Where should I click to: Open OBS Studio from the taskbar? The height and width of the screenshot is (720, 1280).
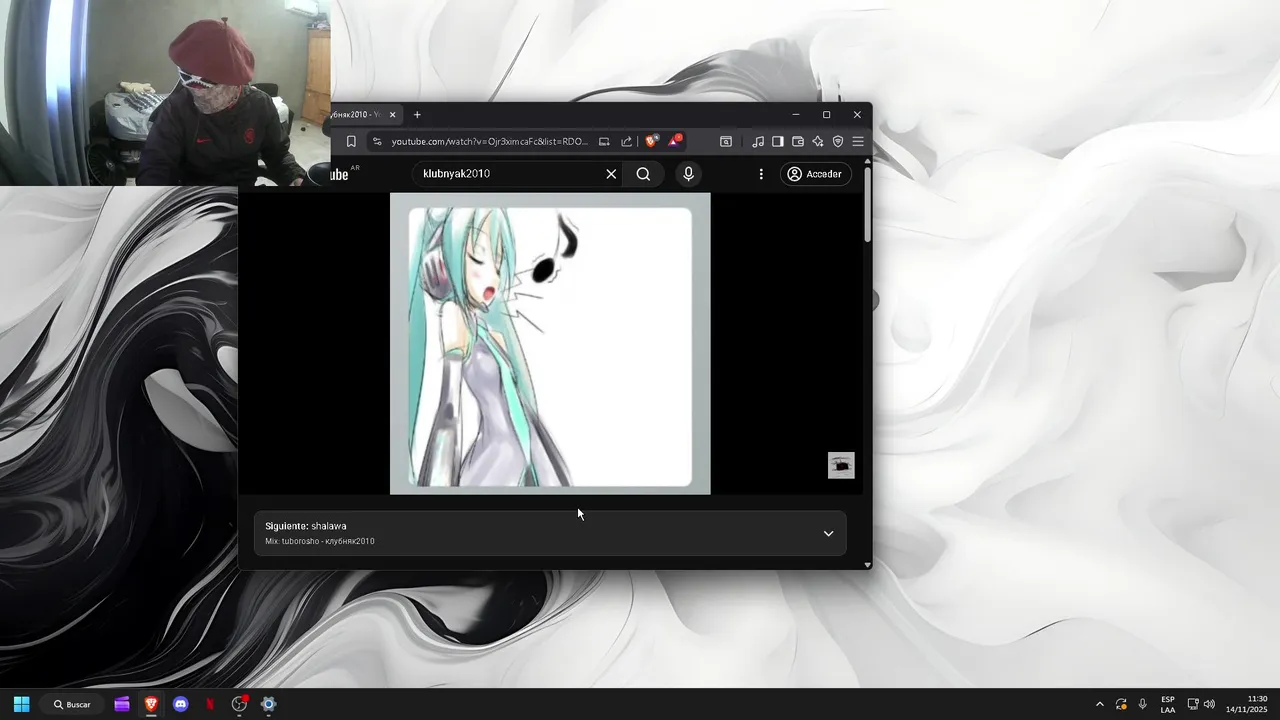pos(239,704)
